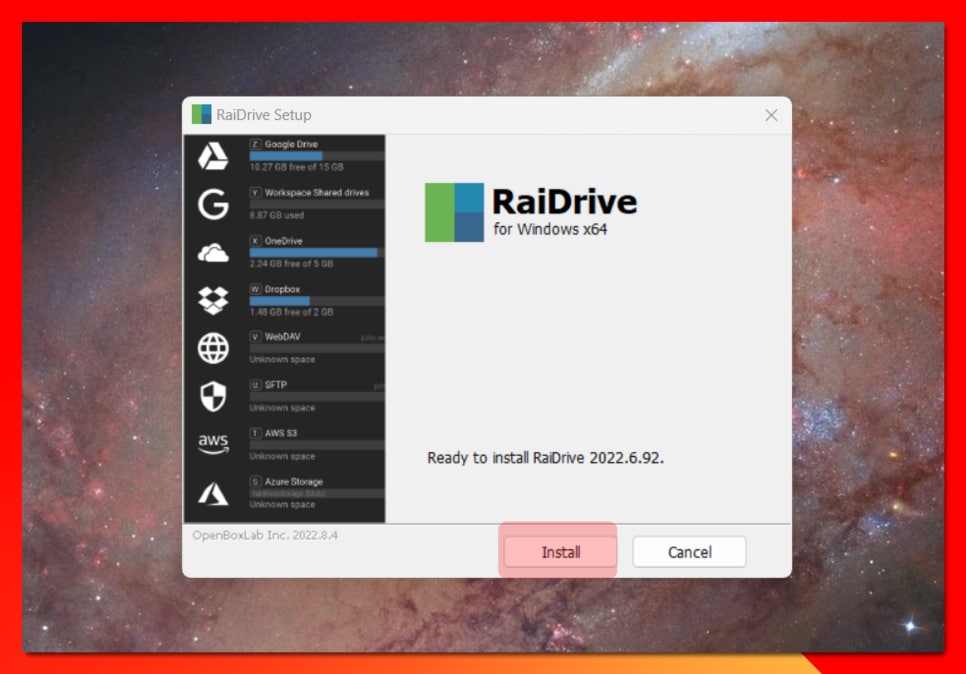Select the AWS S3 icon
This screenshot has width=966, height=674.
pyautogui.click(x=213, y=444)
